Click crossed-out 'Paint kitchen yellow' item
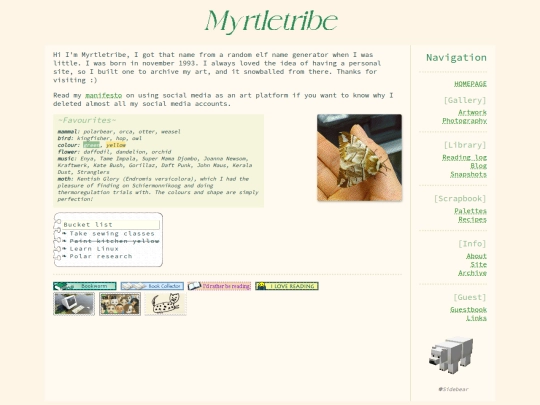 click(114, 241)
